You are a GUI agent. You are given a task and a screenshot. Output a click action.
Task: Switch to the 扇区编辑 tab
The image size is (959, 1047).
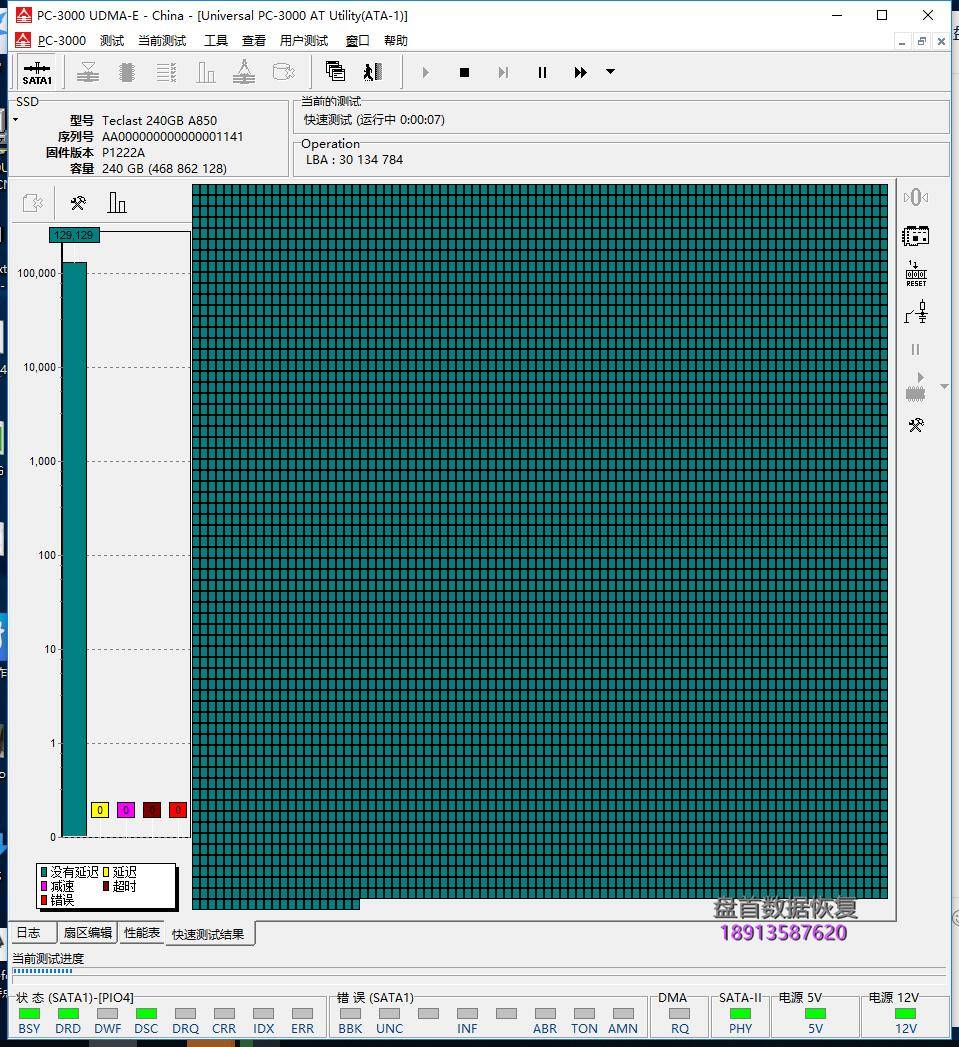click(x=87, y=932)
